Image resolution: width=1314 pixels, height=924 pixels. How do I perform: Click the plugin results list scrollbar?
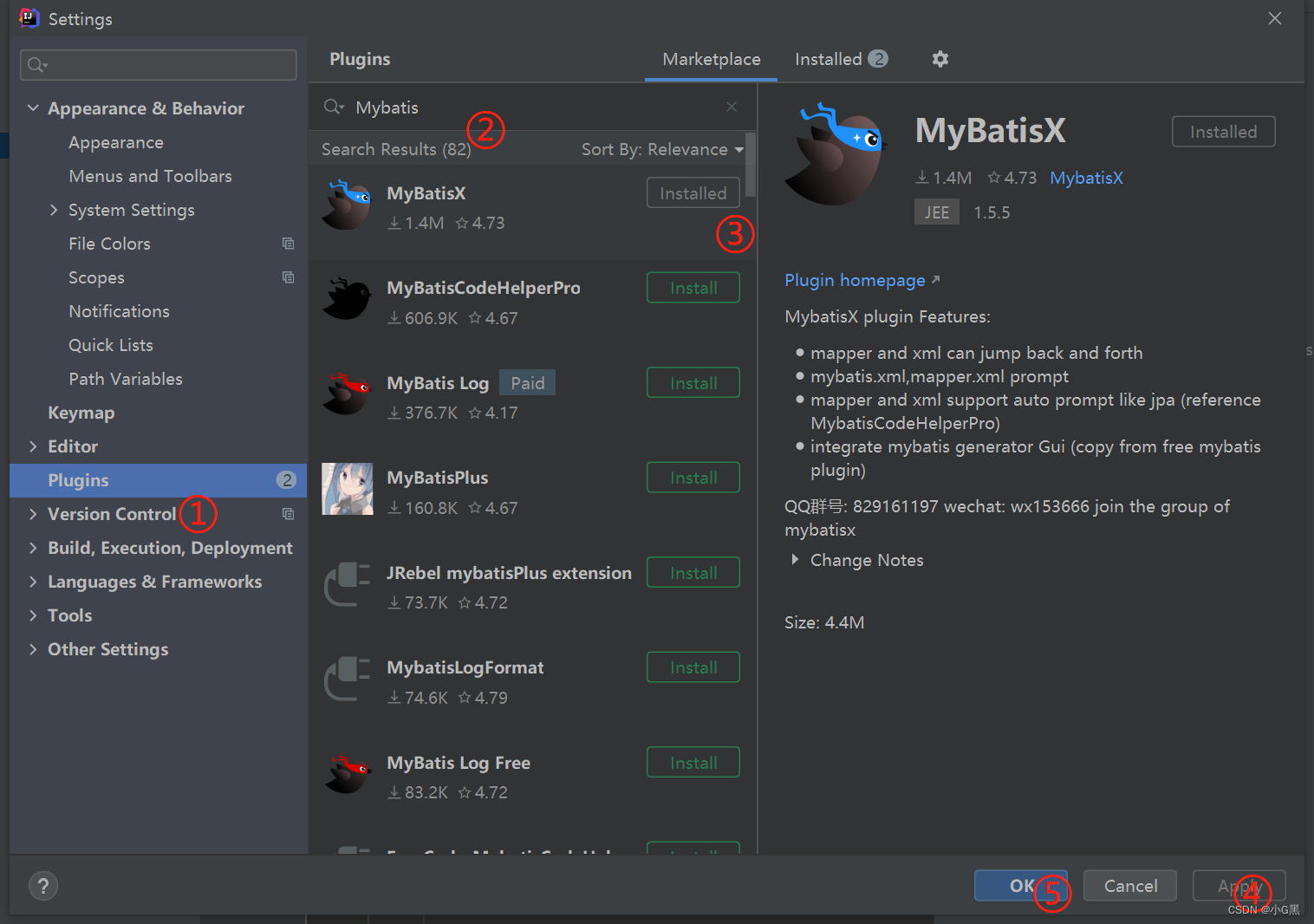click(x=751, y=165)
